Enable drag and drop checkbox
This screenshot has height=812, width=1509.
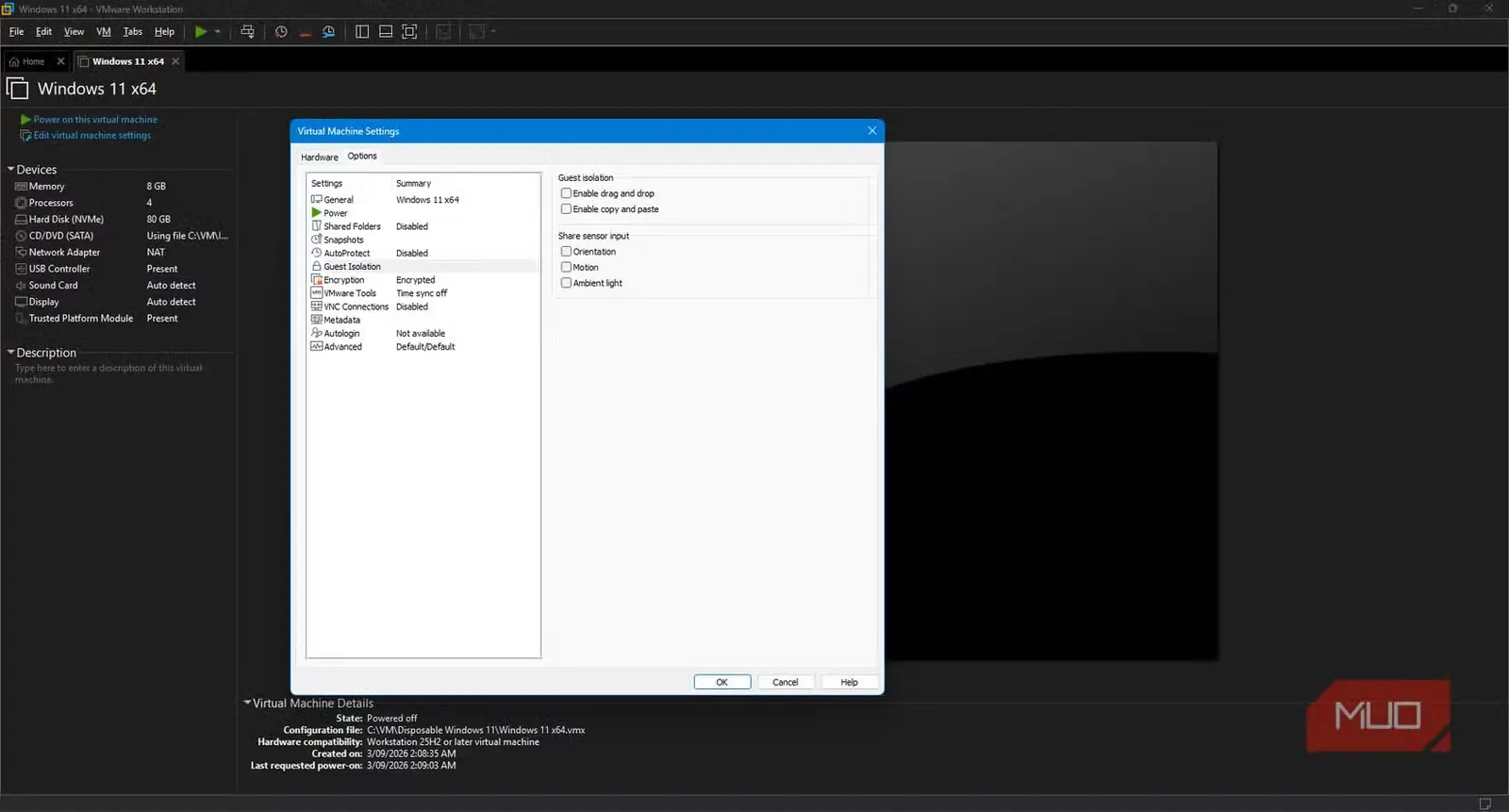point(566,193)
